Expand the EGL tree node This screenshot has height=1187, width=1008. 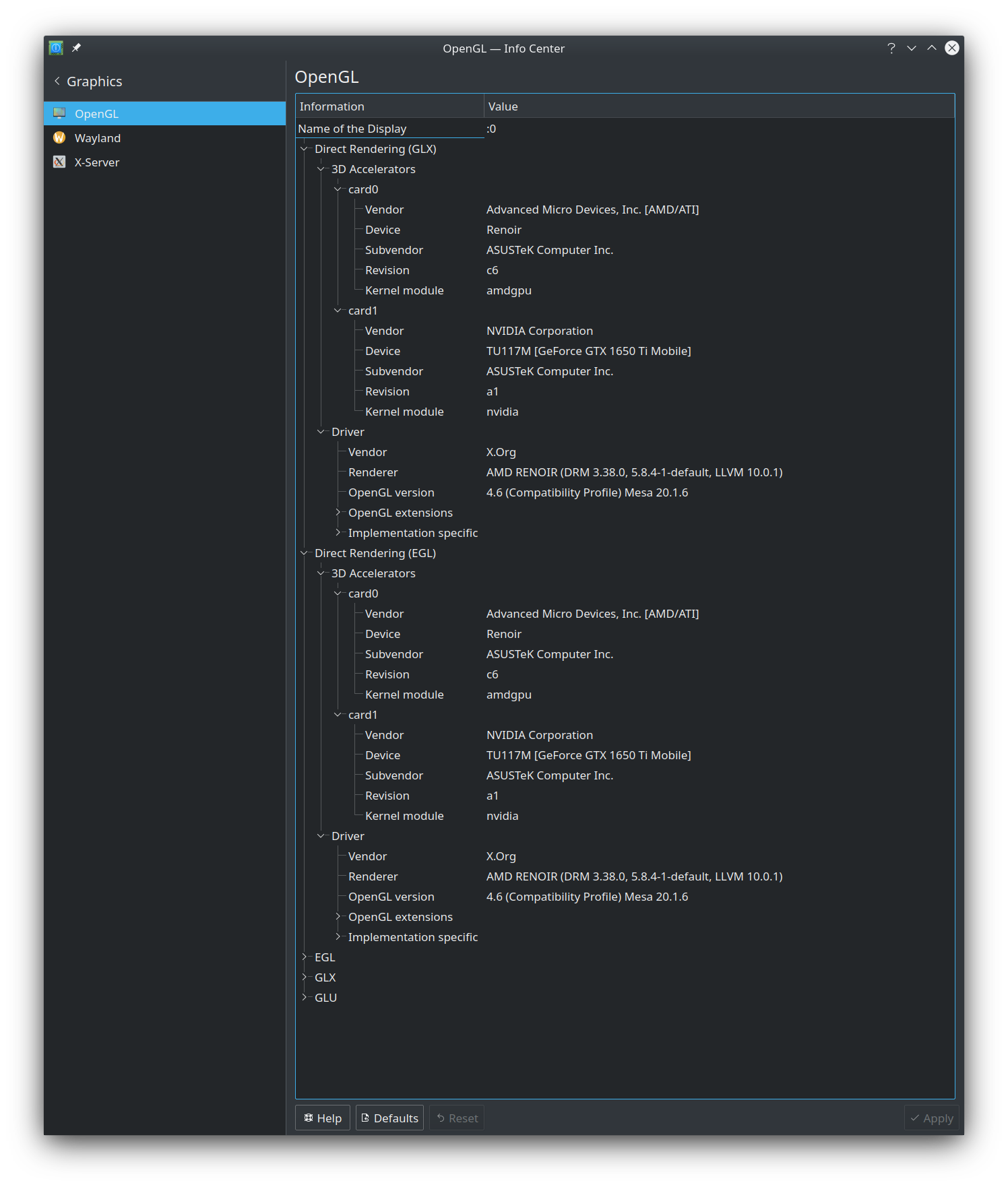point(304,957)
